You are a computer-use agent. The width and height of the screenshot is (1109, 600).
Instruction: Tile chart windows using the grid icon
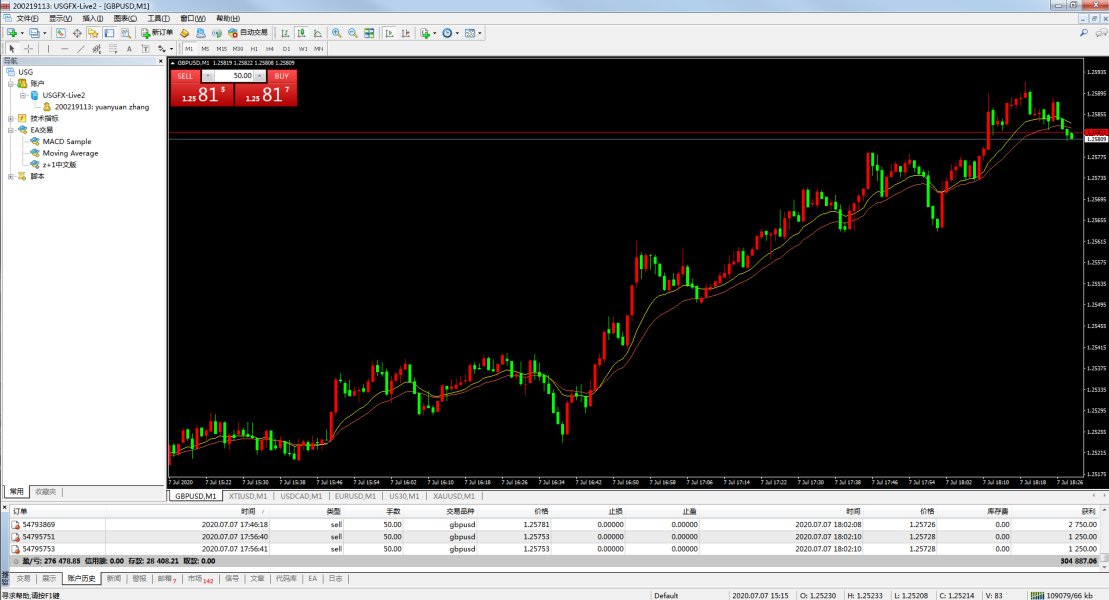369,33
